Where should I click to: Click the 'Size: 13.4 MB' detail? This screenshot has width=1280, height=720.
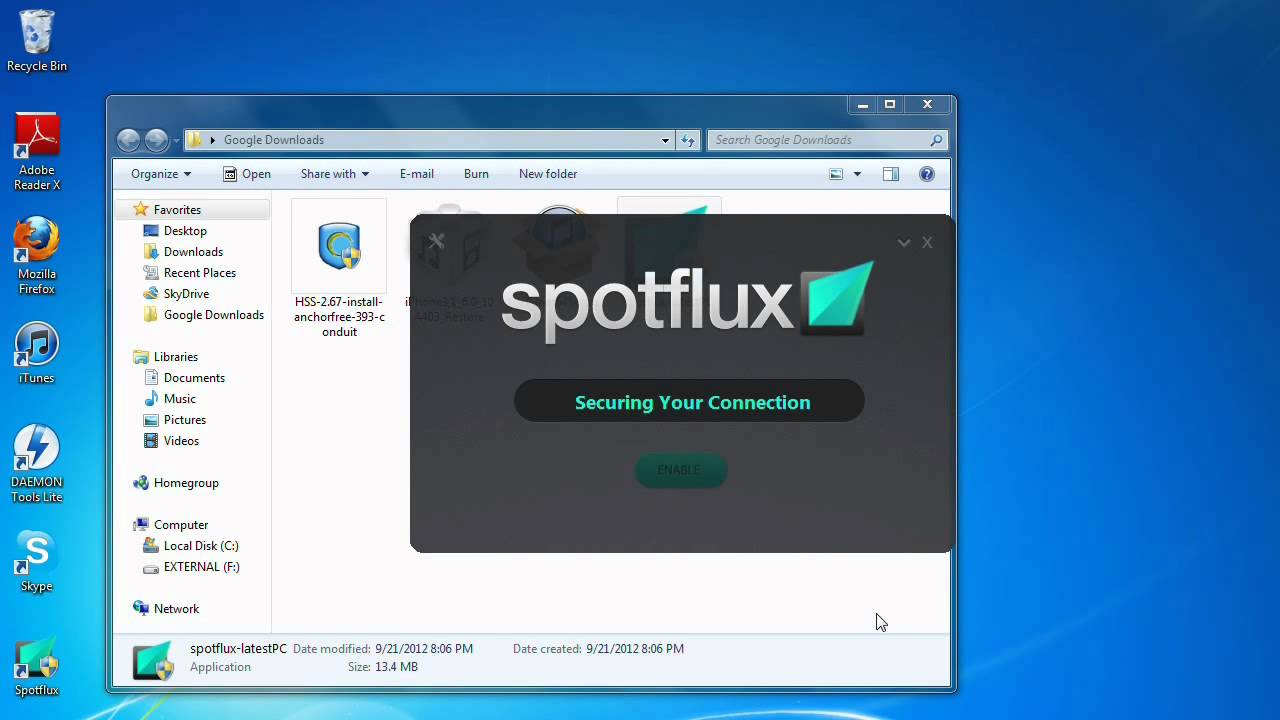[x=383, y=667]
